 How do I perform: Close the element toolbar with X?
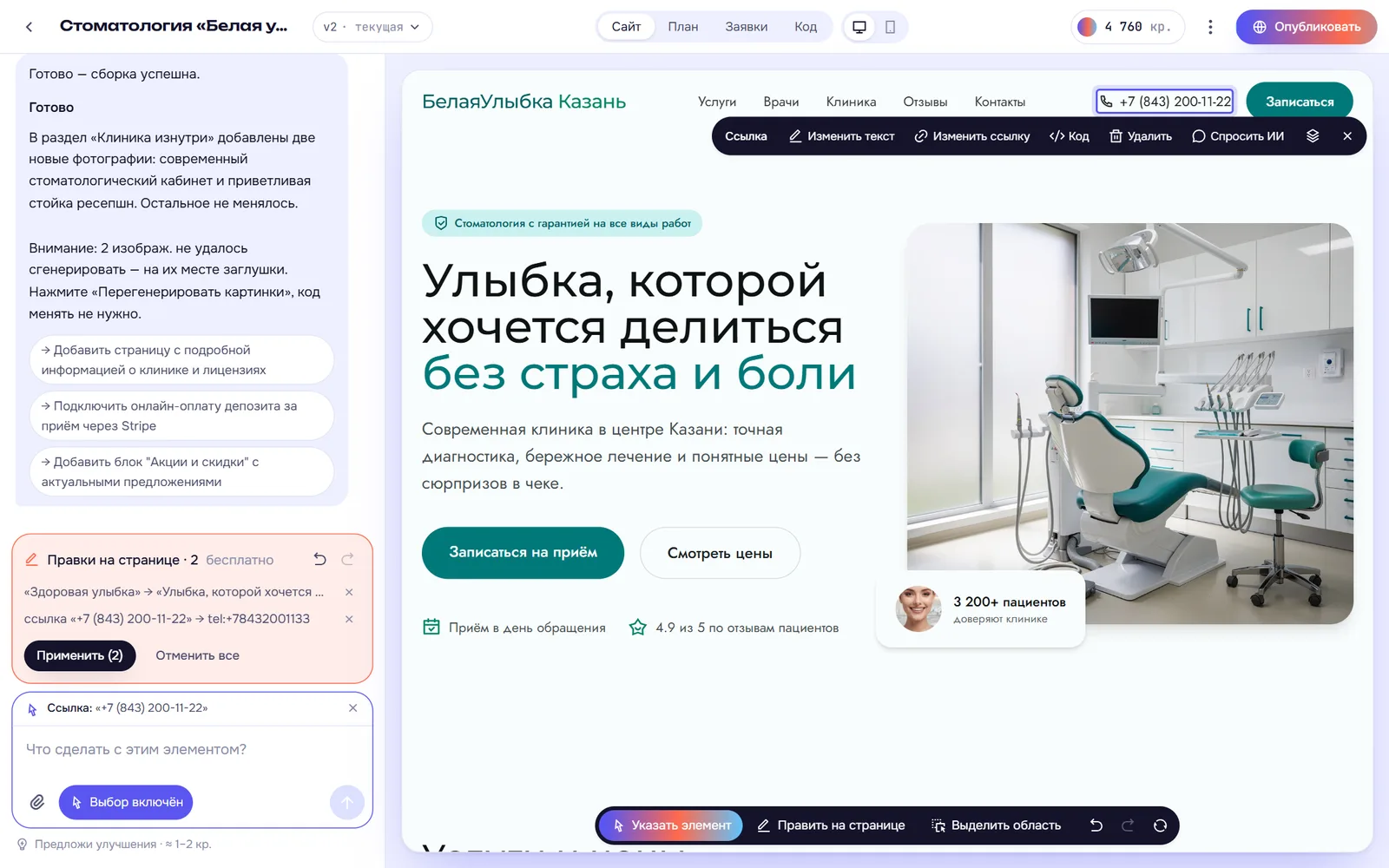pos(1347,136)
